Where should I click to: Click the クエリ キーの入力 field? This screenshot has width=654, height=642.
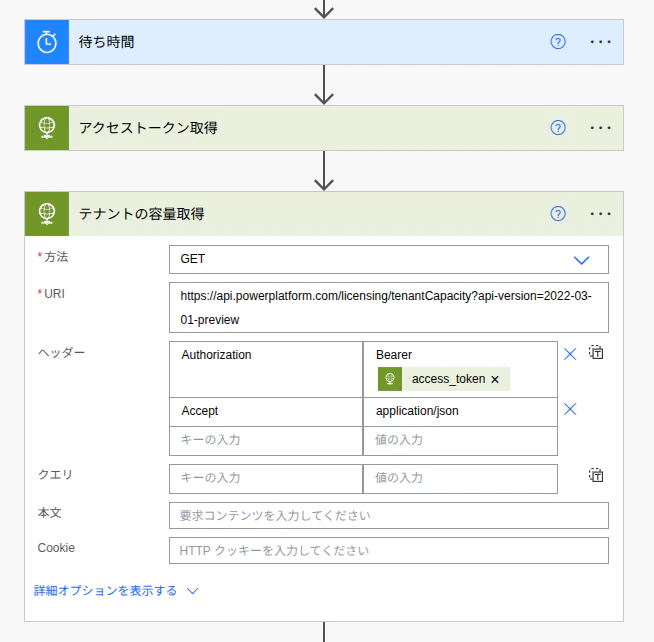[266, 478]
